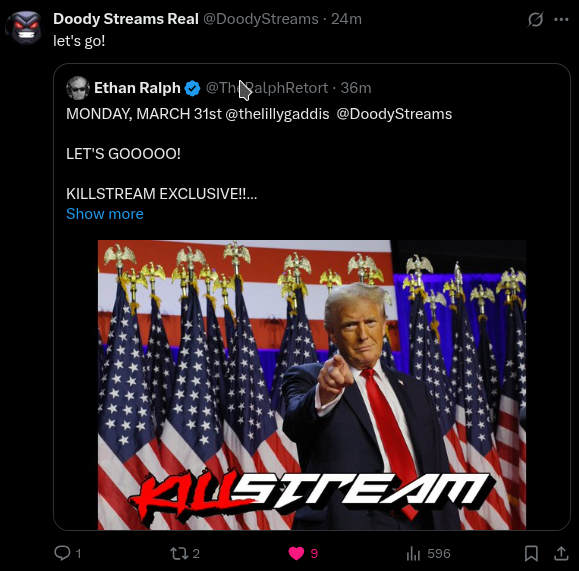Click the reply comment icon
The width and height of the screenshot is (579, 571).
pyautogui.click(x=62, y=553)
